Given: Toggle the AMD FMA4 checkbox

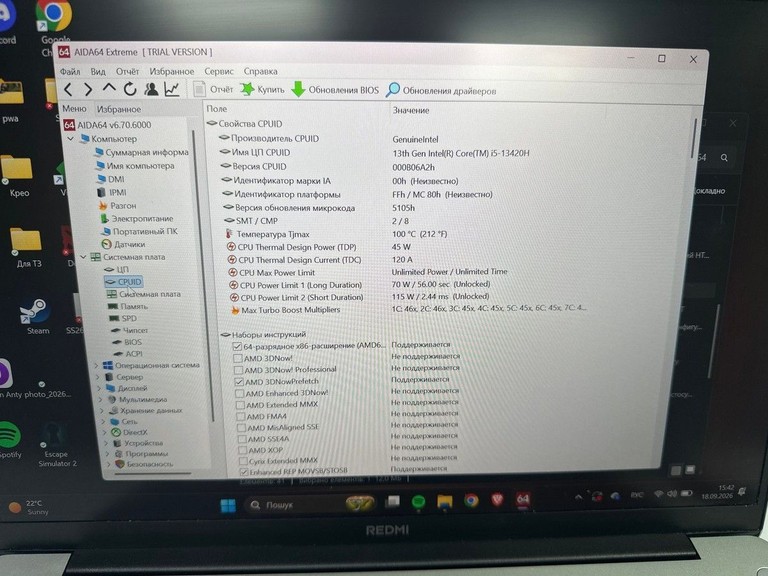Looking at the screenshot, I should click(x=241, y=417).
